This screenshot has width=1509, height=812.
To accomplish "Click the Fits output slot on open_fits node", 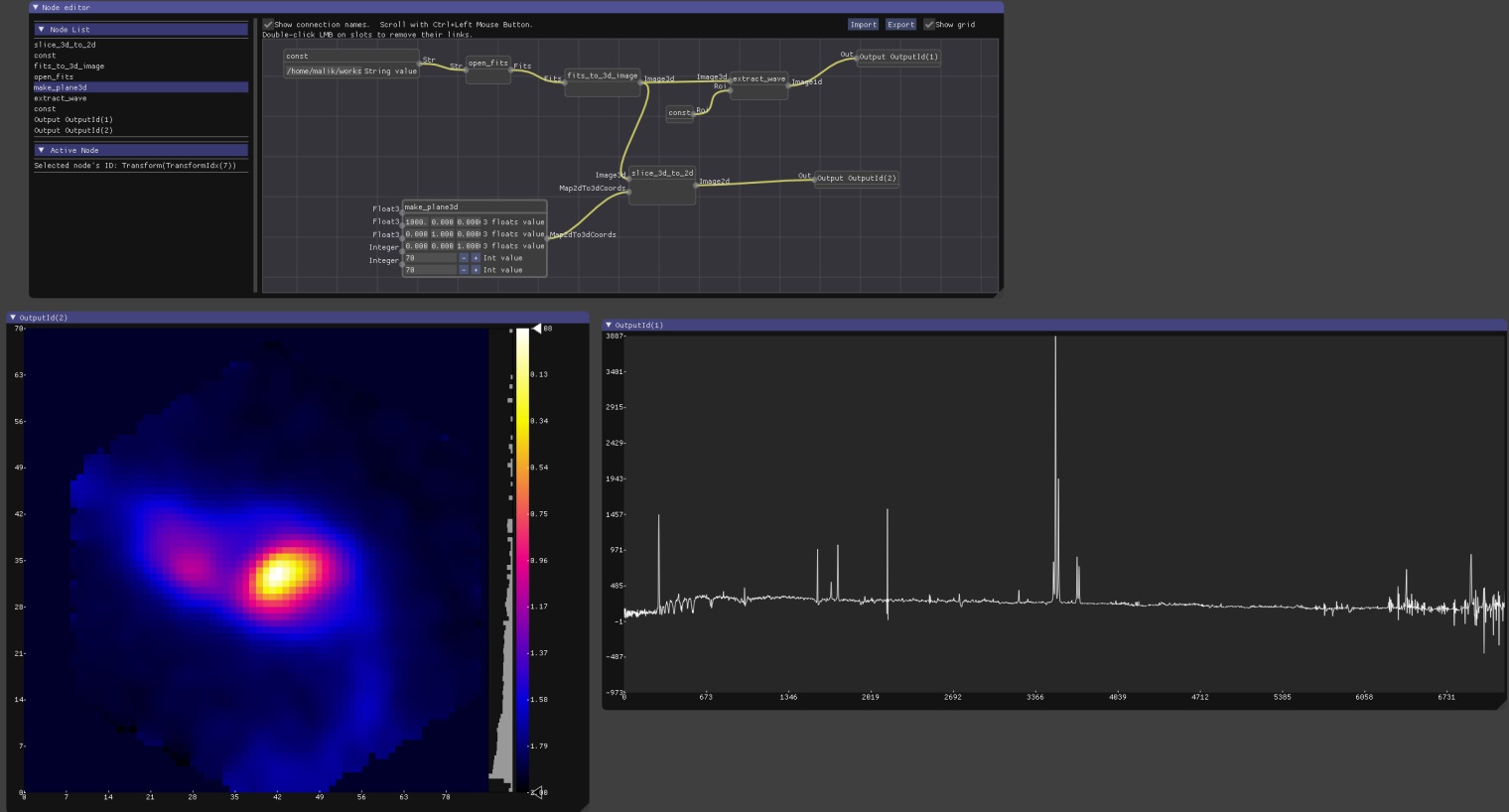I will click(x=511, y=70).
